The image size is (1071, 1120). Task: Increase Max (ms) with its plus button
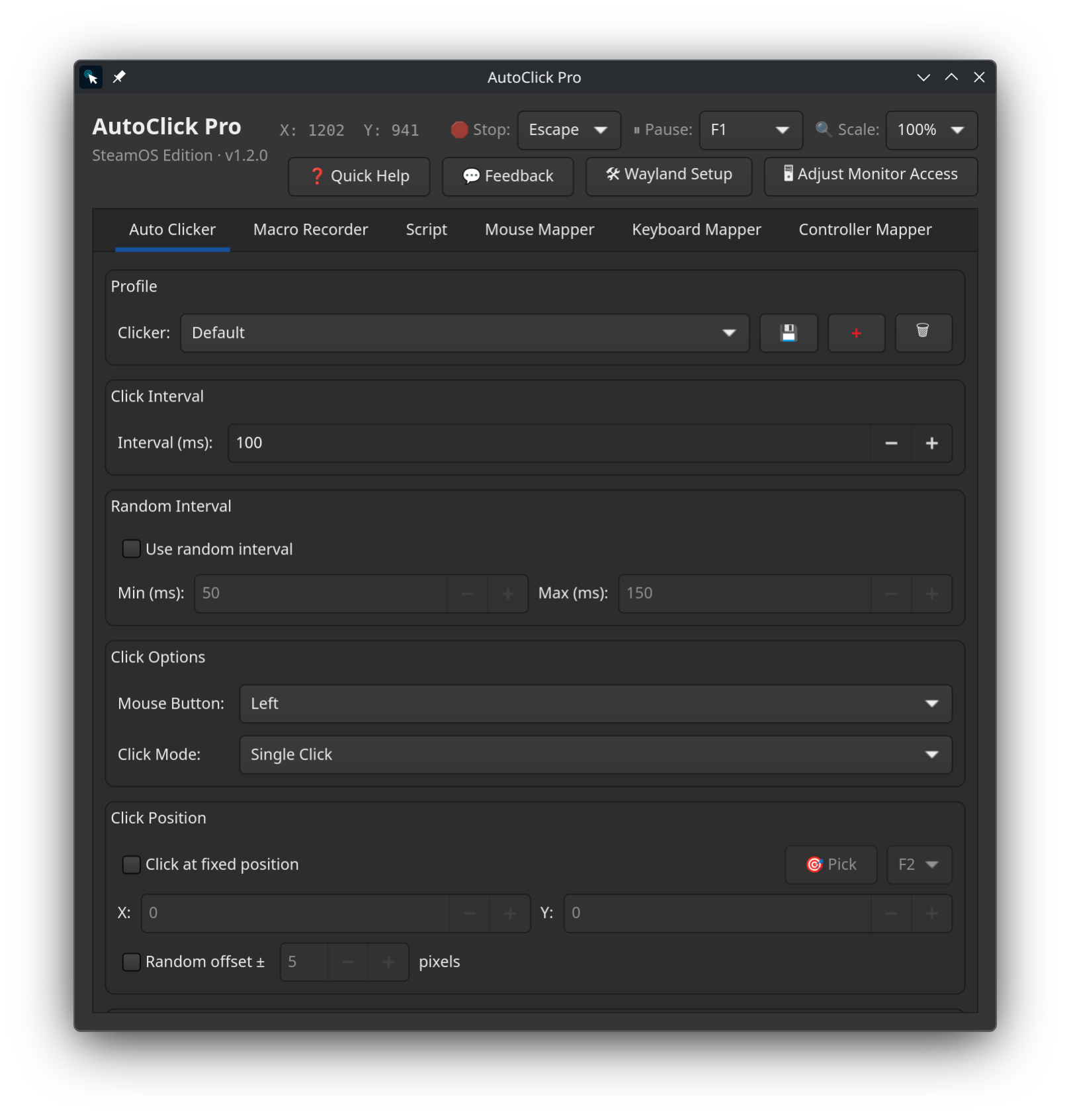coord(931,593)
